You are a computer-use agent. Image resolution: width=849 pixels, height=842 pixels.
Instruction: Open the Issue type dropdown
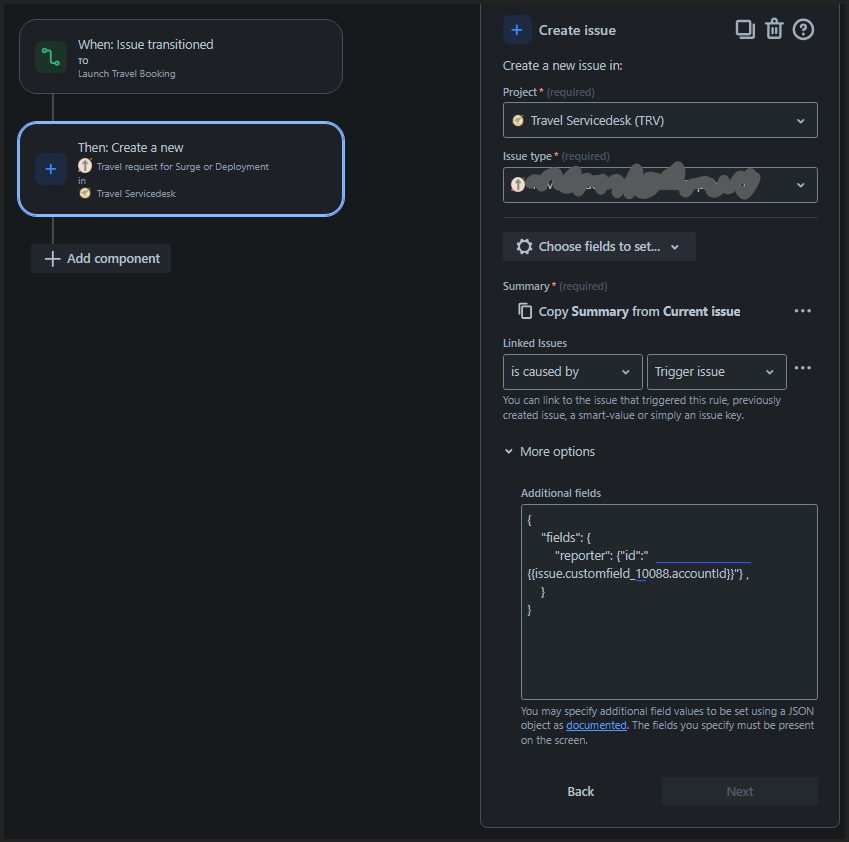click(660, 184)
